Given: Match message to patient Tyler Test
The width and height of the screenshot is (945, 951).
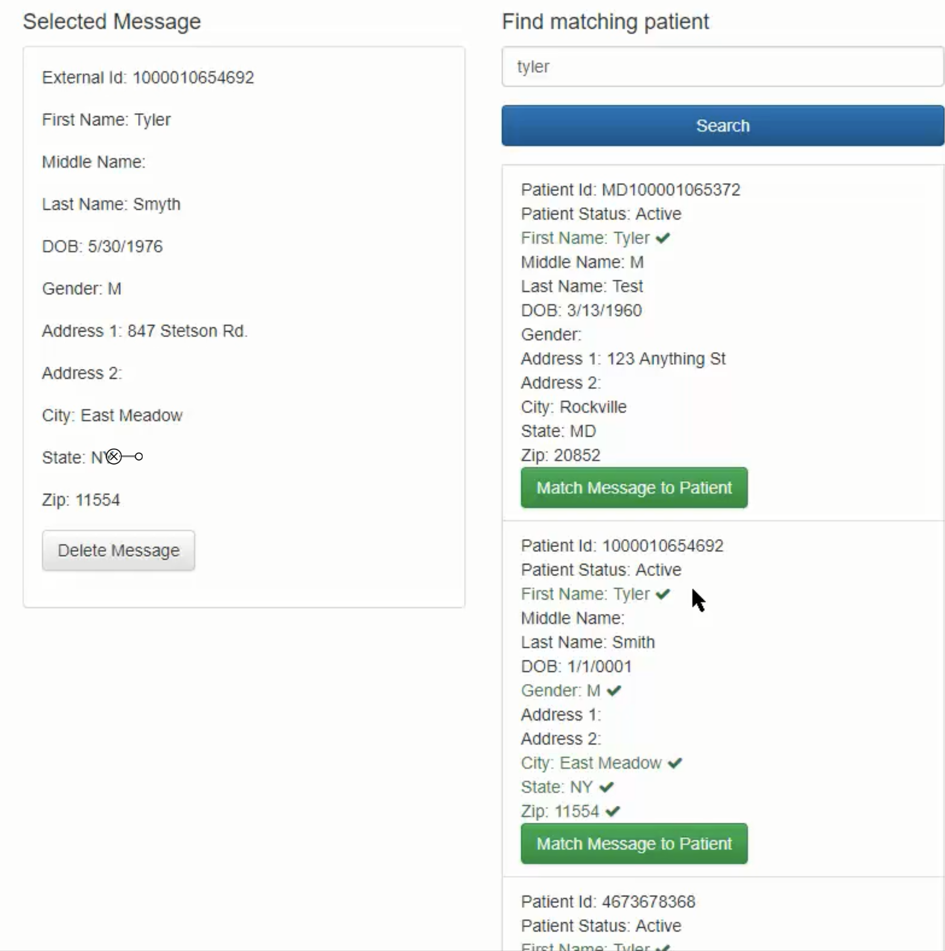Looking at the screenshot, I should click(634, 488).
